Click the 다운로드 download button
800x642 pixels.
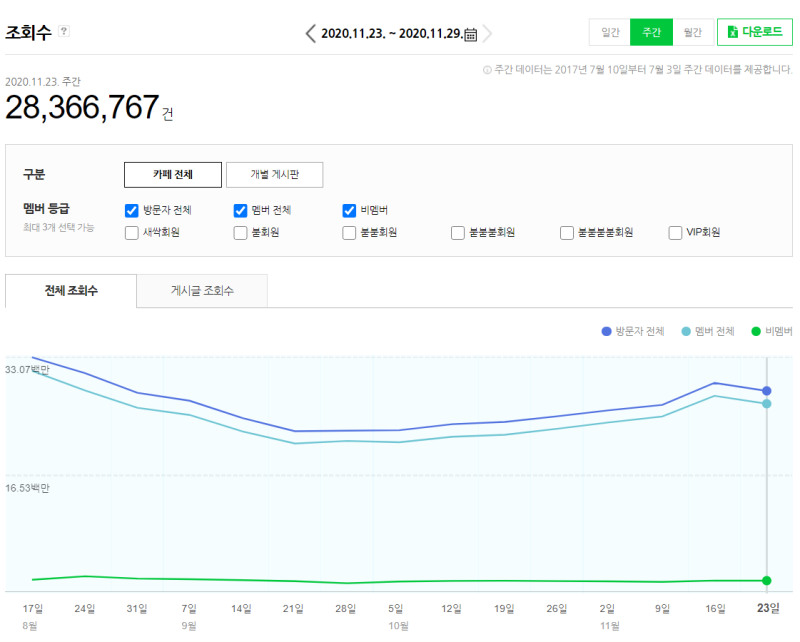[755, 32]
